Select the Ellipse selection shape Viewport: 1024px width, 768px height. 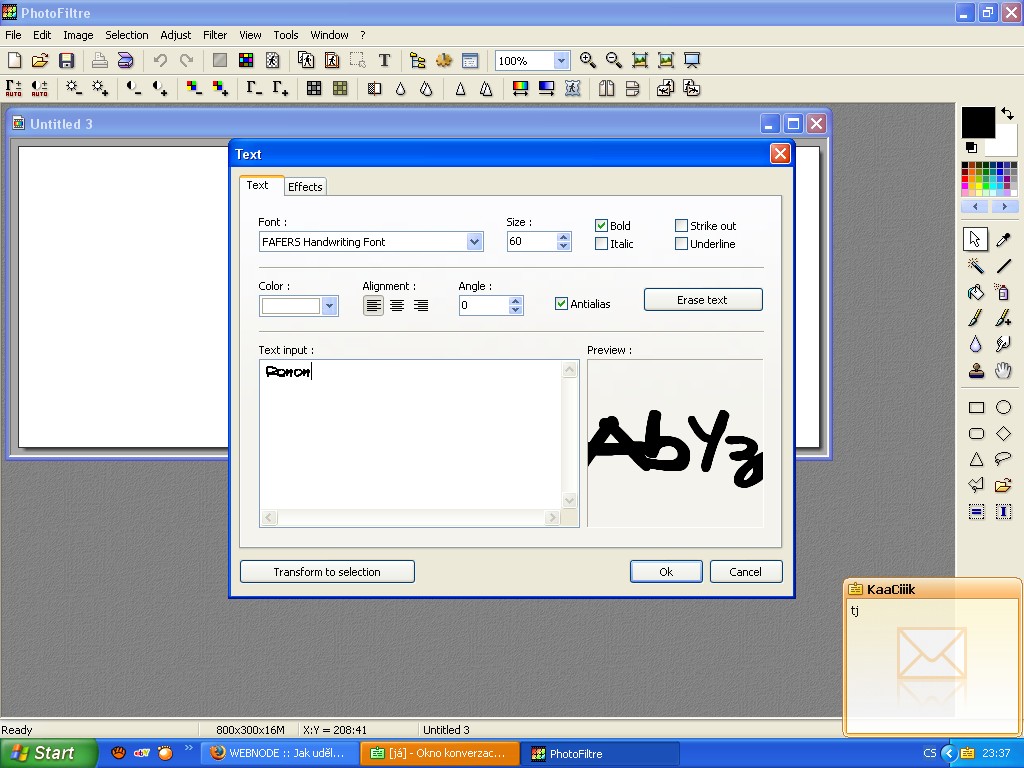1003,407
